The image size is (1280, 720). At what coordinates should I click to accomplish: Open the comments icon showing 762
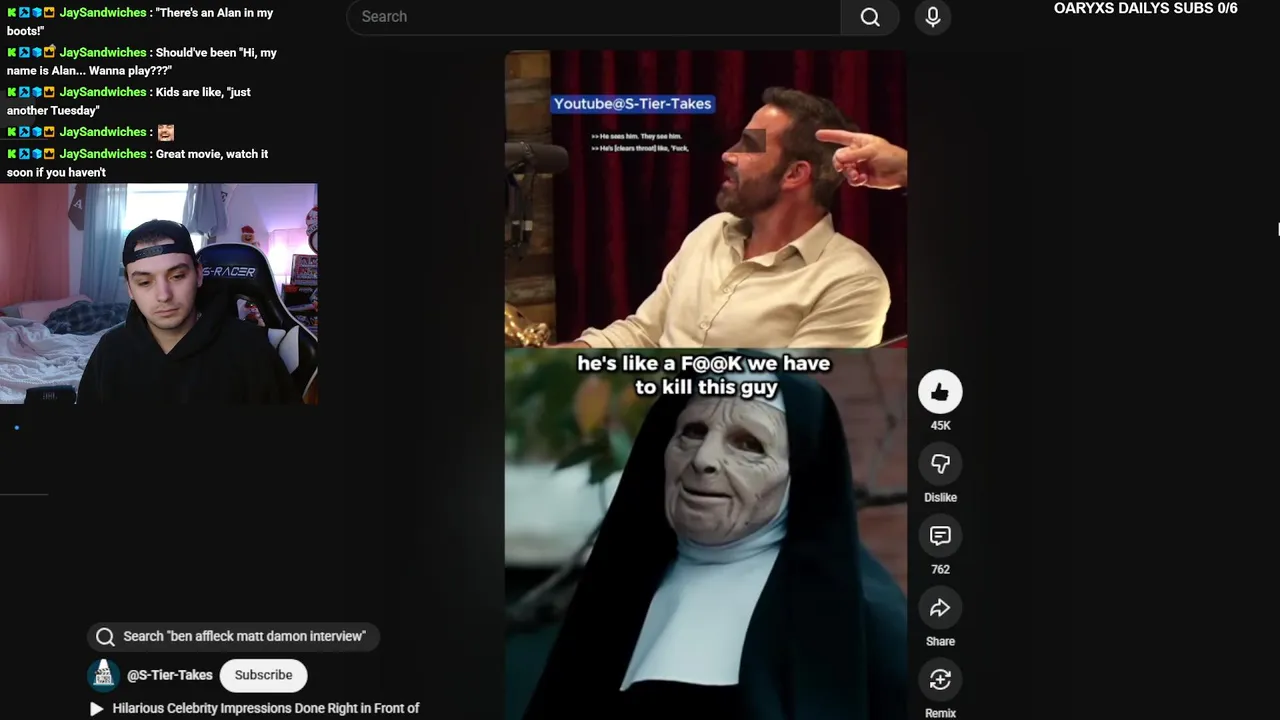940,536
